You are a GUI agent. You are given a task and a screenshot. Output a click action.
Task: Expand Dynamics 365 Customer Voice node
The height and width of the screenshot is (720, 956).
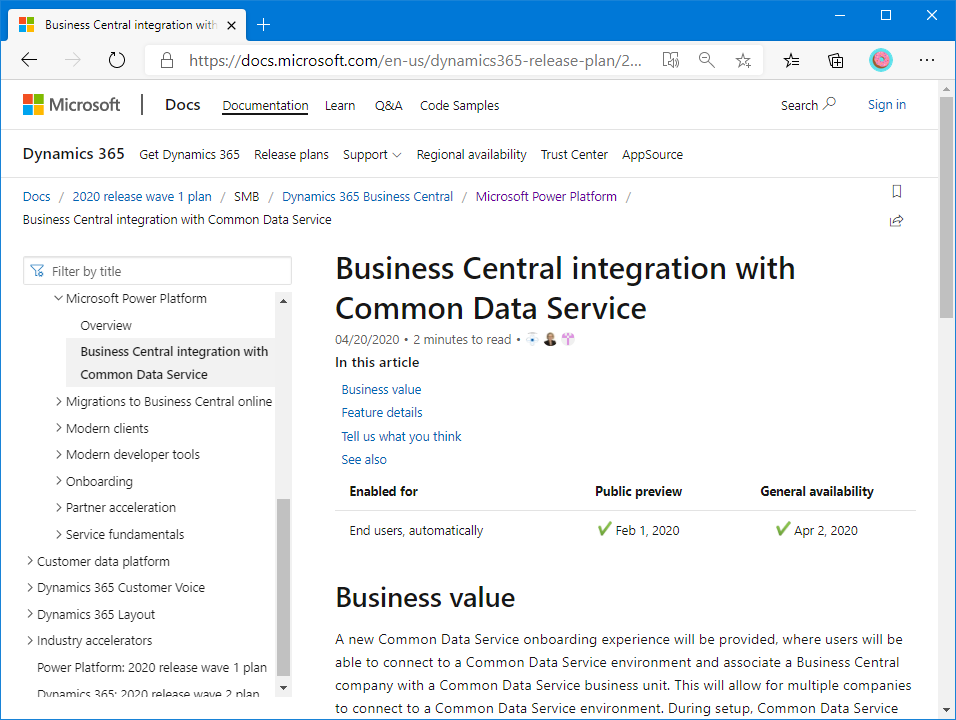30,587
